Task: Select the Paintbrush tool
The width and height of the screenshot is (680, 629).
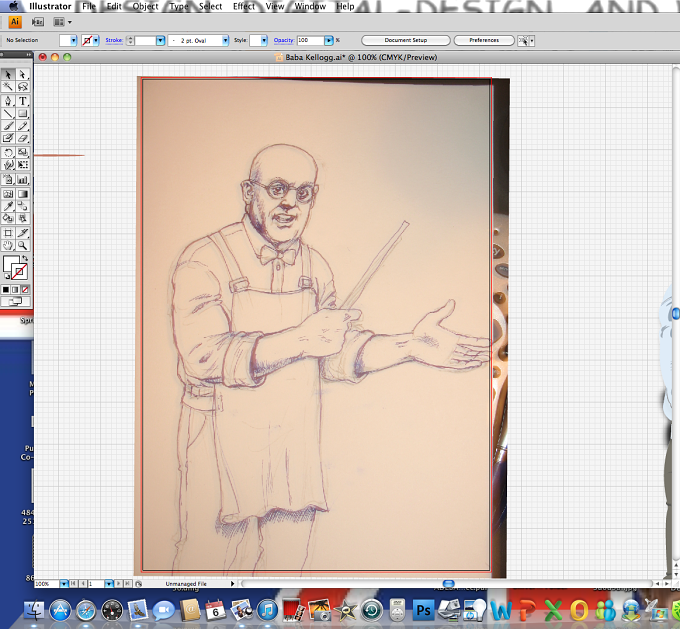Action: point(8,126)
